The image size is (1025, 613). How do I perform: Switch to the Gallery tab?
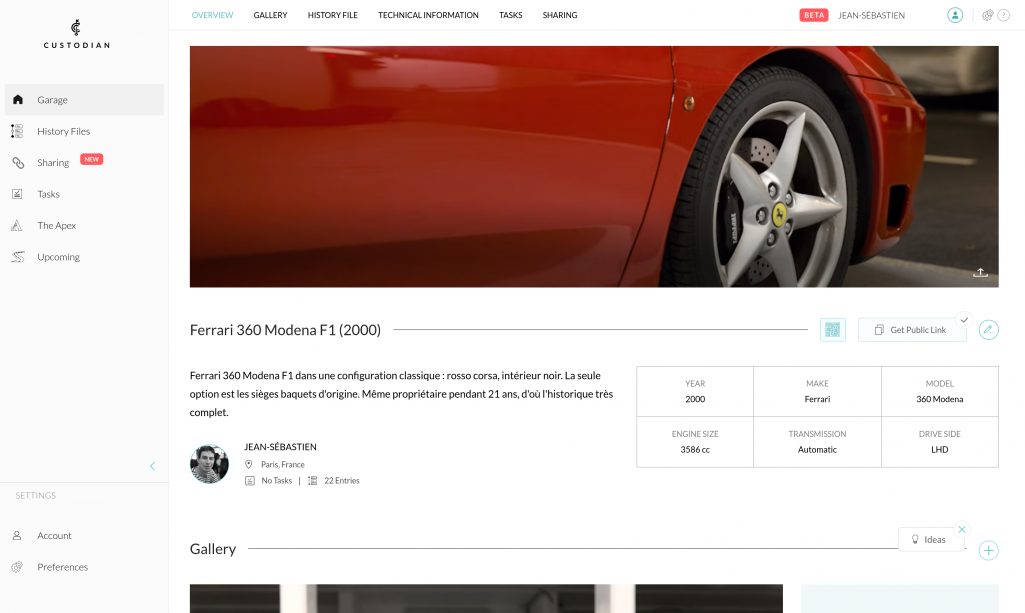pyautogui.click(x=270, y=15)
